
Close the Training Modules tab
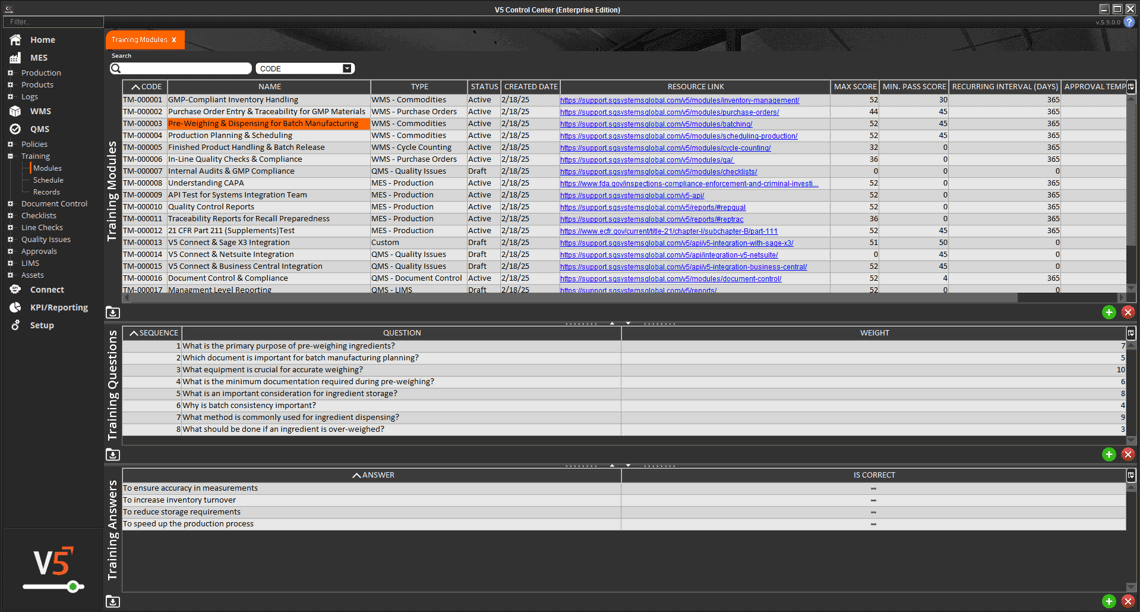point(174,40)
